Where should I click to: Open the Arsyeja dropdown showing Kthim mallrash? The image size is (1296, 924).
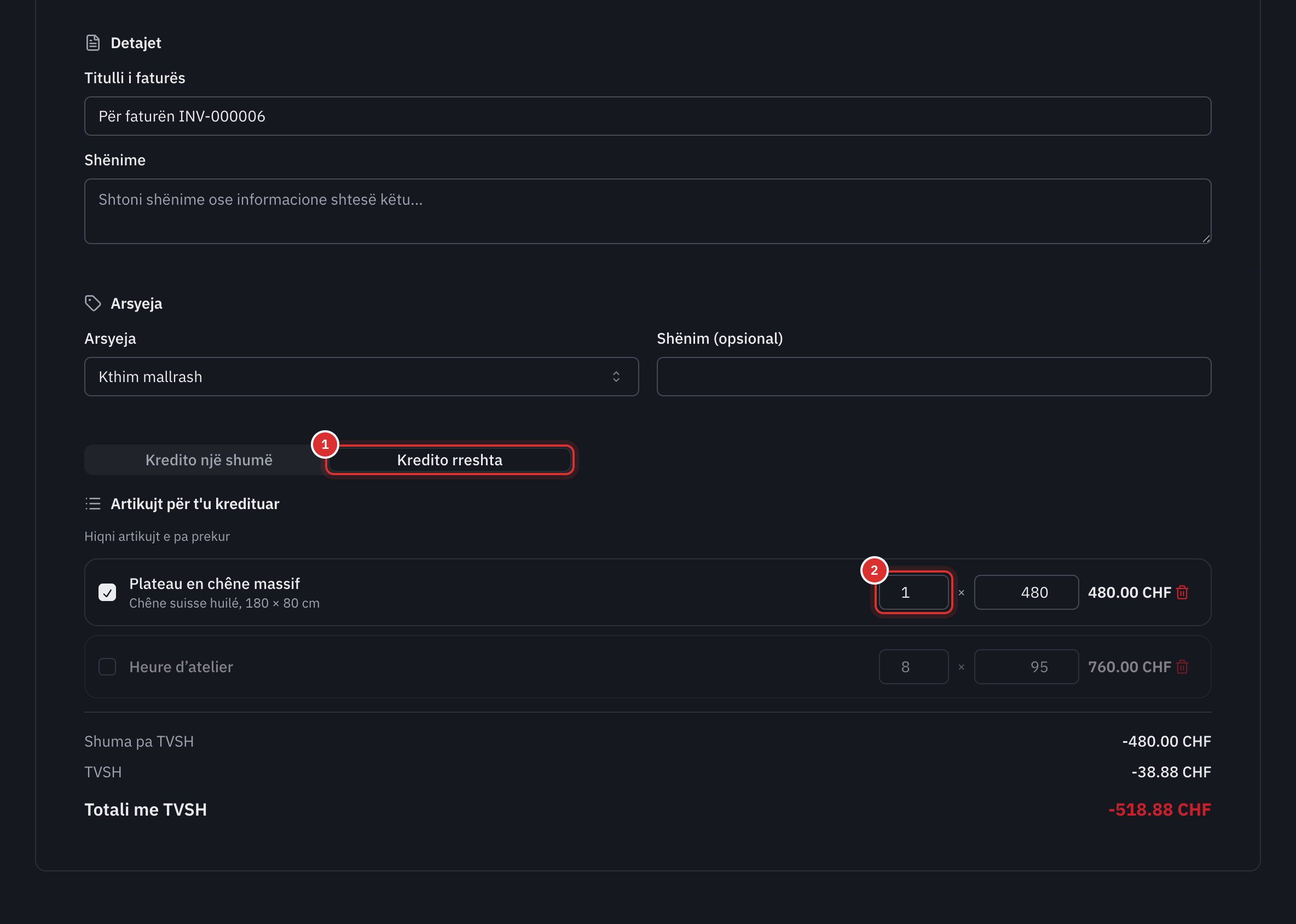[361, 377]
